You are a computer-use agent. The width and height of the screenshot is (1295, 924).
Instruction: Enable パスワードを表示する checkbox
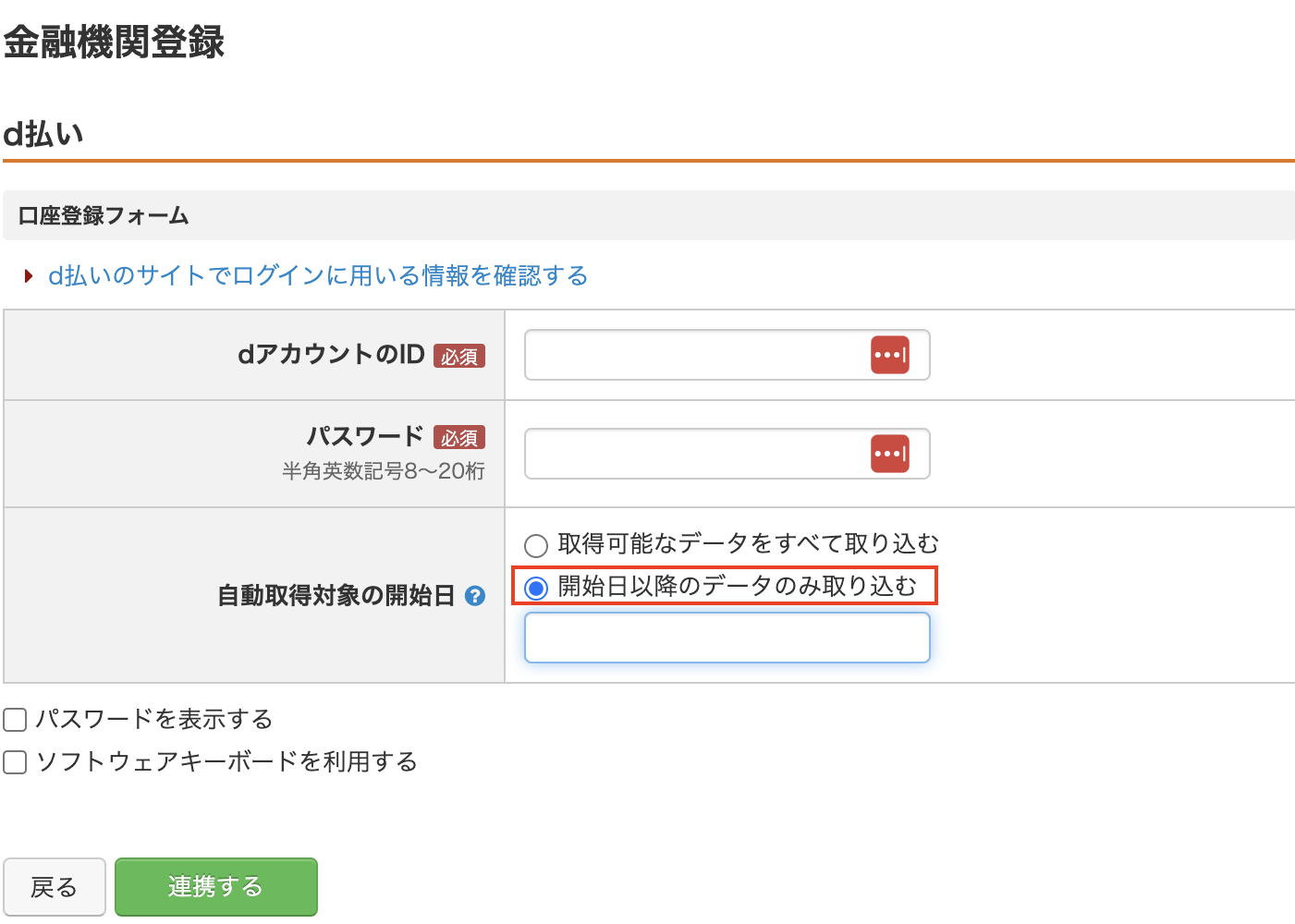[15, 720]
